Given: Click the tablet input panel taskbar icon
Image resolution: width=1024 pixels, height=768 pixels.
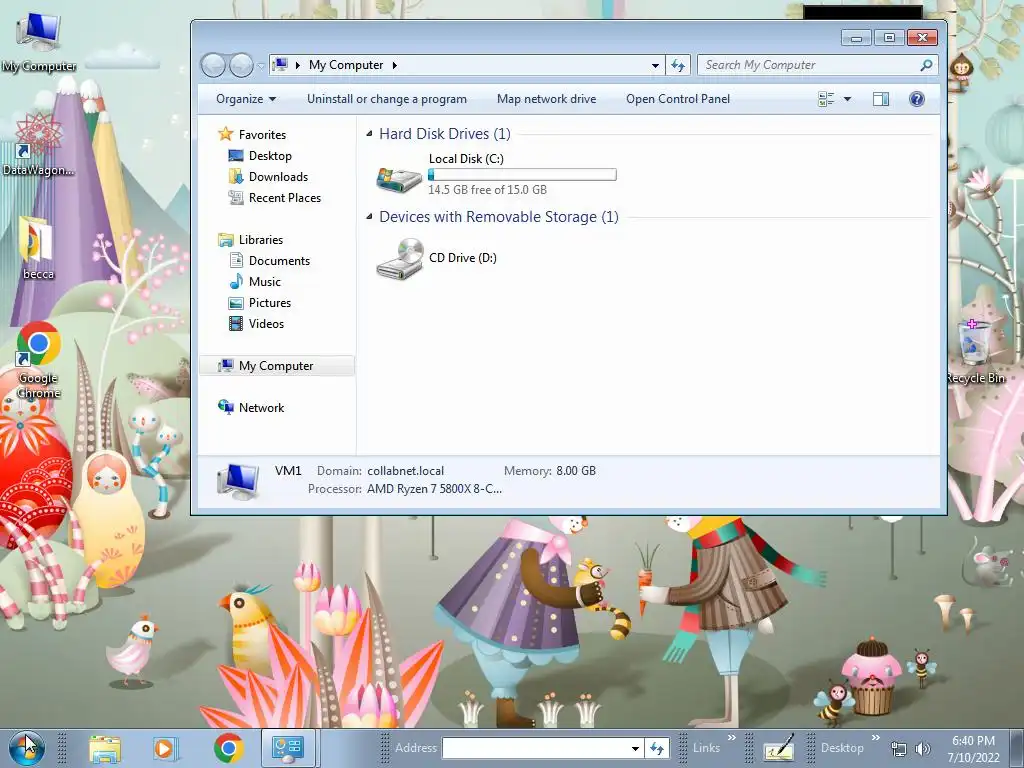Looking at the screenshot, I should [779, 748].
